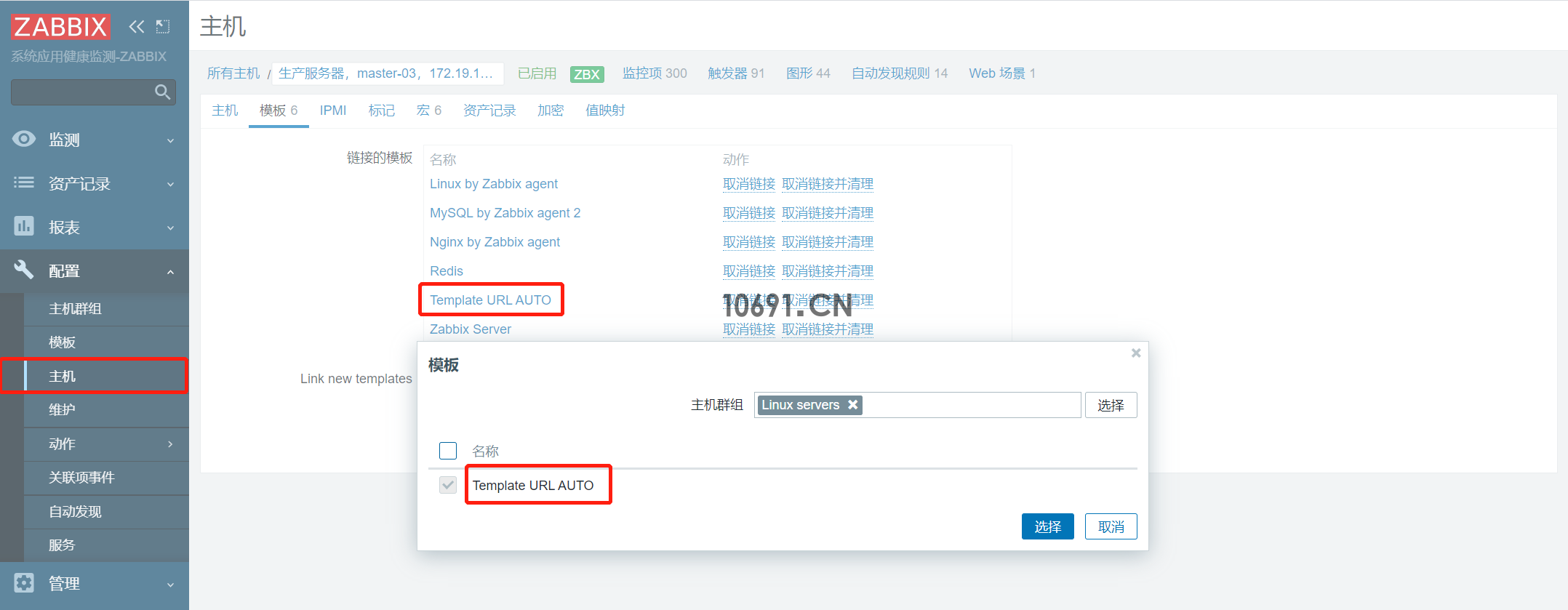Screen dimensions: 1568x610
Task: Open 服务 in the sidebar
Action: tap(106, 545)
